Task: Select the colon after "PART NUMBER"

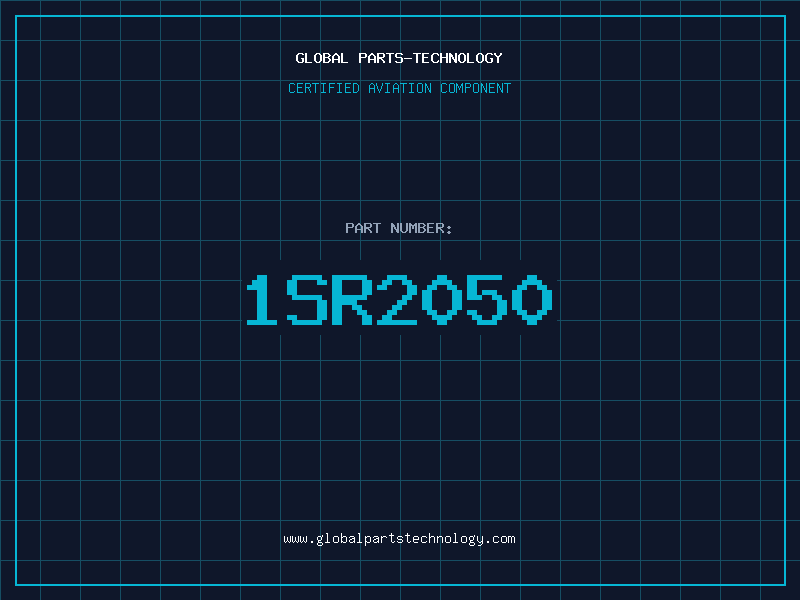Action: 449,230
